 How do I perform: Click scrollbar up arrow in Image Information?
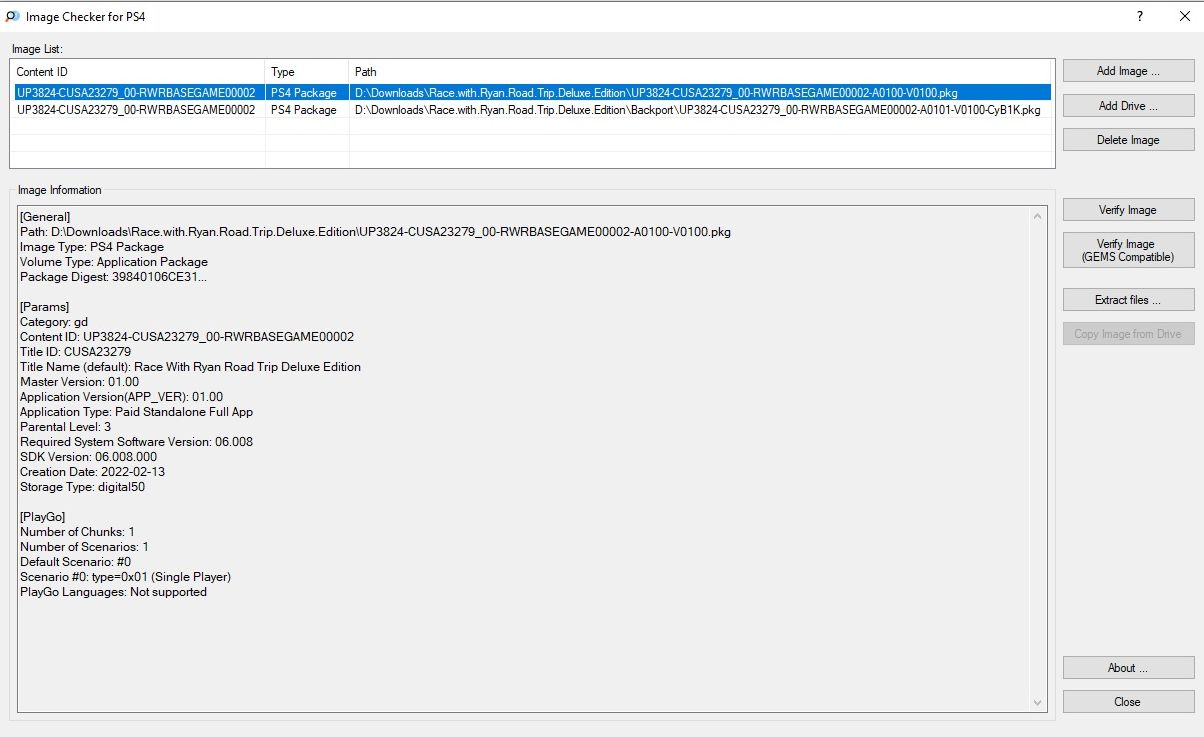click(x=1040, y=214)
